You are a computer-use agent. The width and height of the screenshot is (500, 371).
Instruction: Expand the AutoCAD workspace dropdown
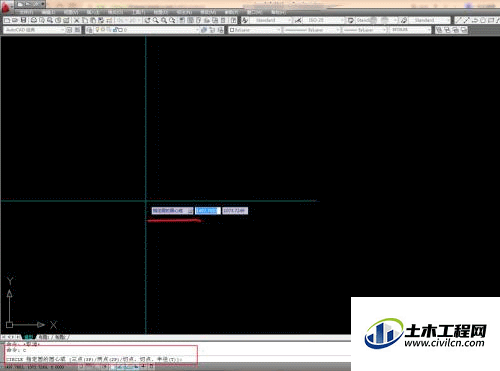pos(62,30)
